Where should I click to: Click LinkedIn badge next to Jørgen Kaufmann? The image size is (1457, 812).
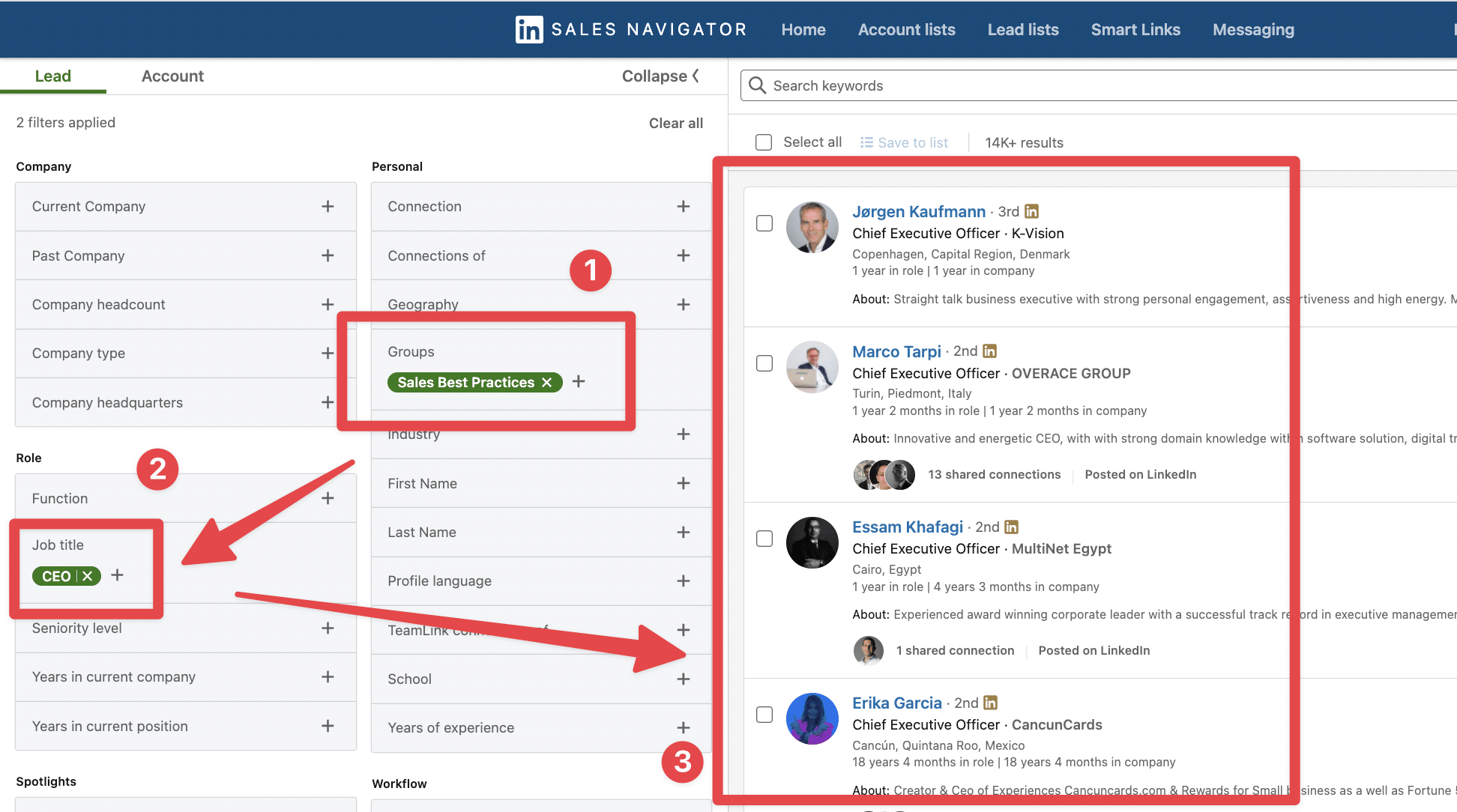tap(1032, 212)
